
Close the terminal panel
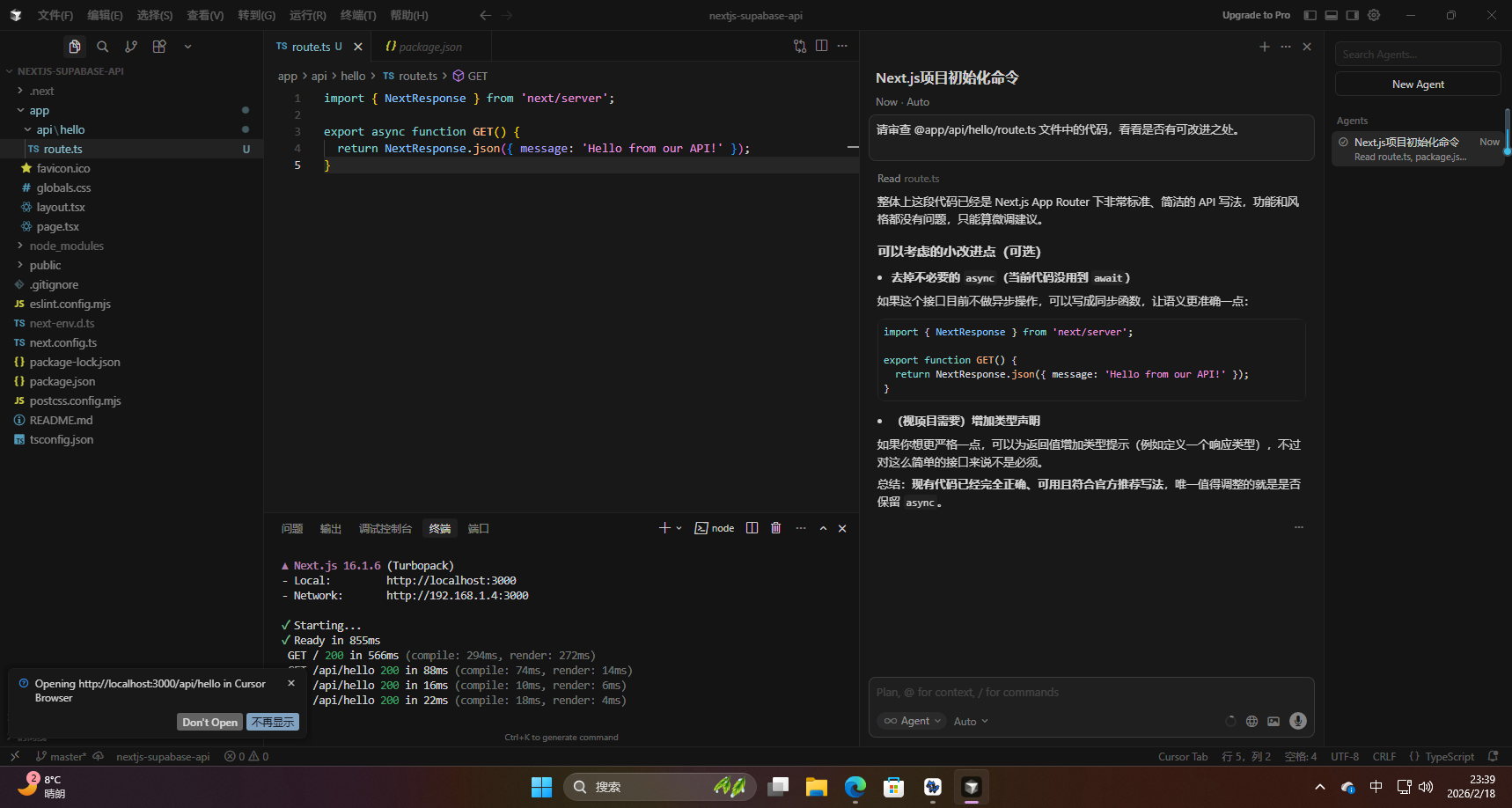coord(842,528)
